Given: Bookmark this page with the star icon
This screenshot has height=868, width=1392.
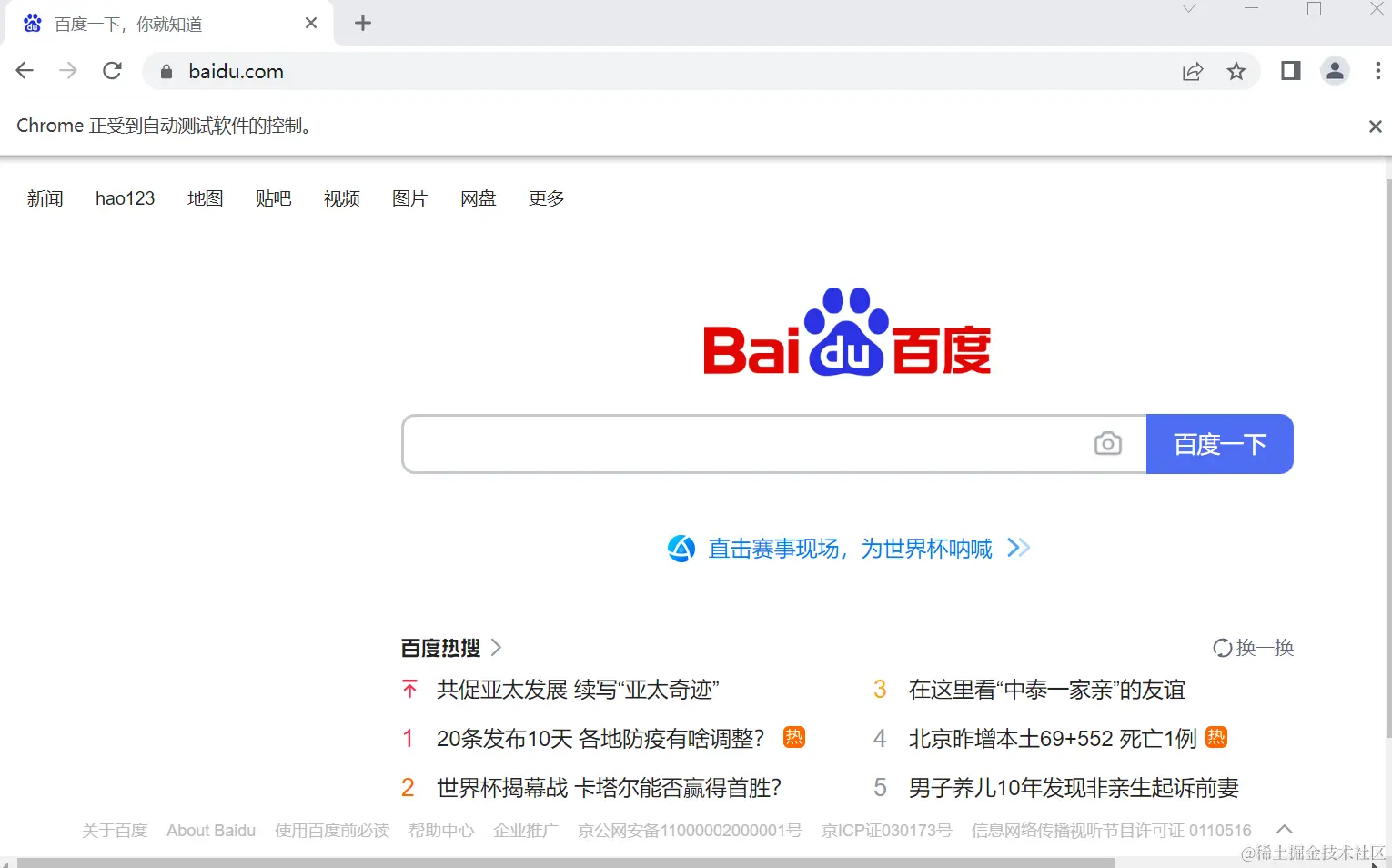Looking at the screenshot, I should (x=1236, y=71).
